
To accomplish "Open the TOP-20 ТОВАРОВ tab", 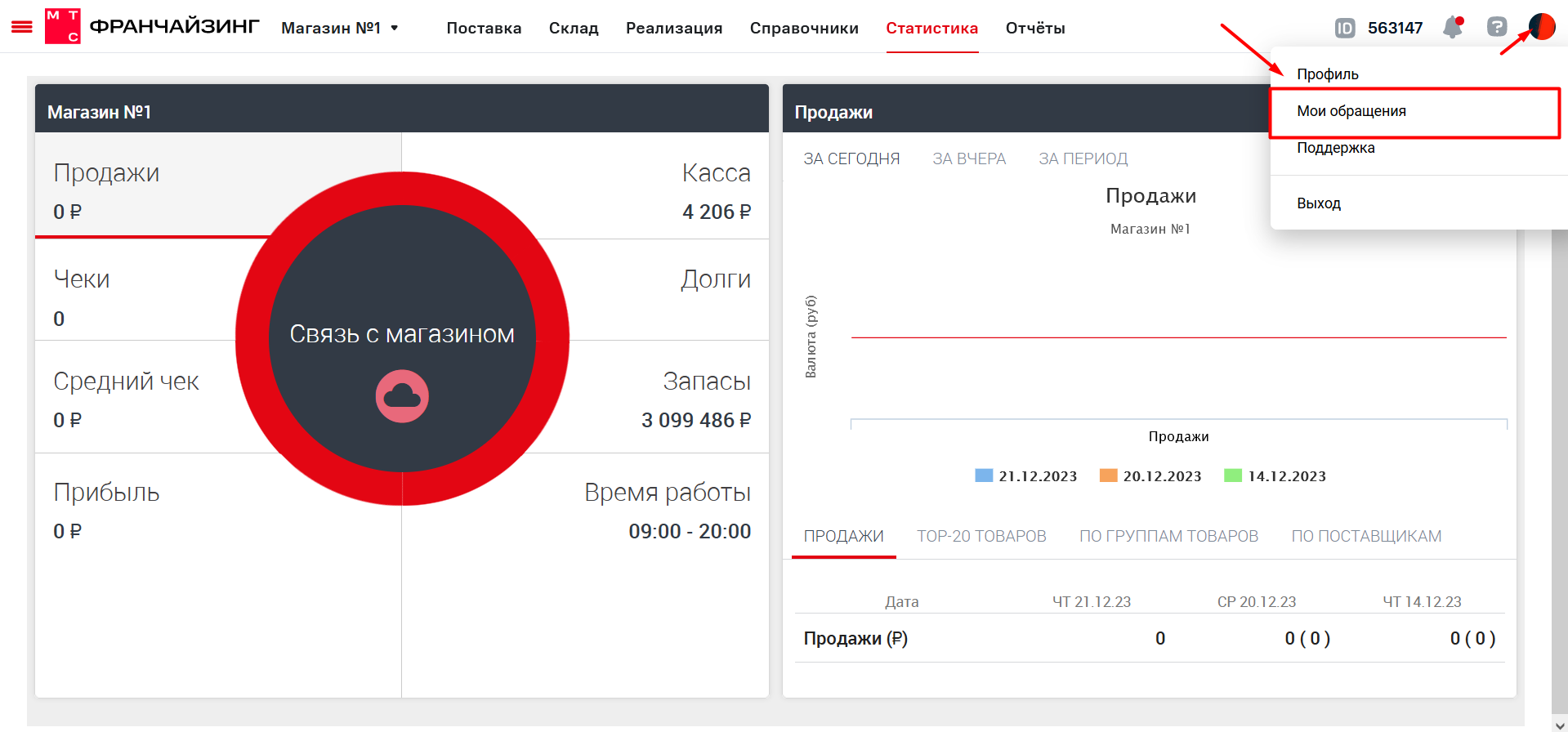I will point(981,536).
